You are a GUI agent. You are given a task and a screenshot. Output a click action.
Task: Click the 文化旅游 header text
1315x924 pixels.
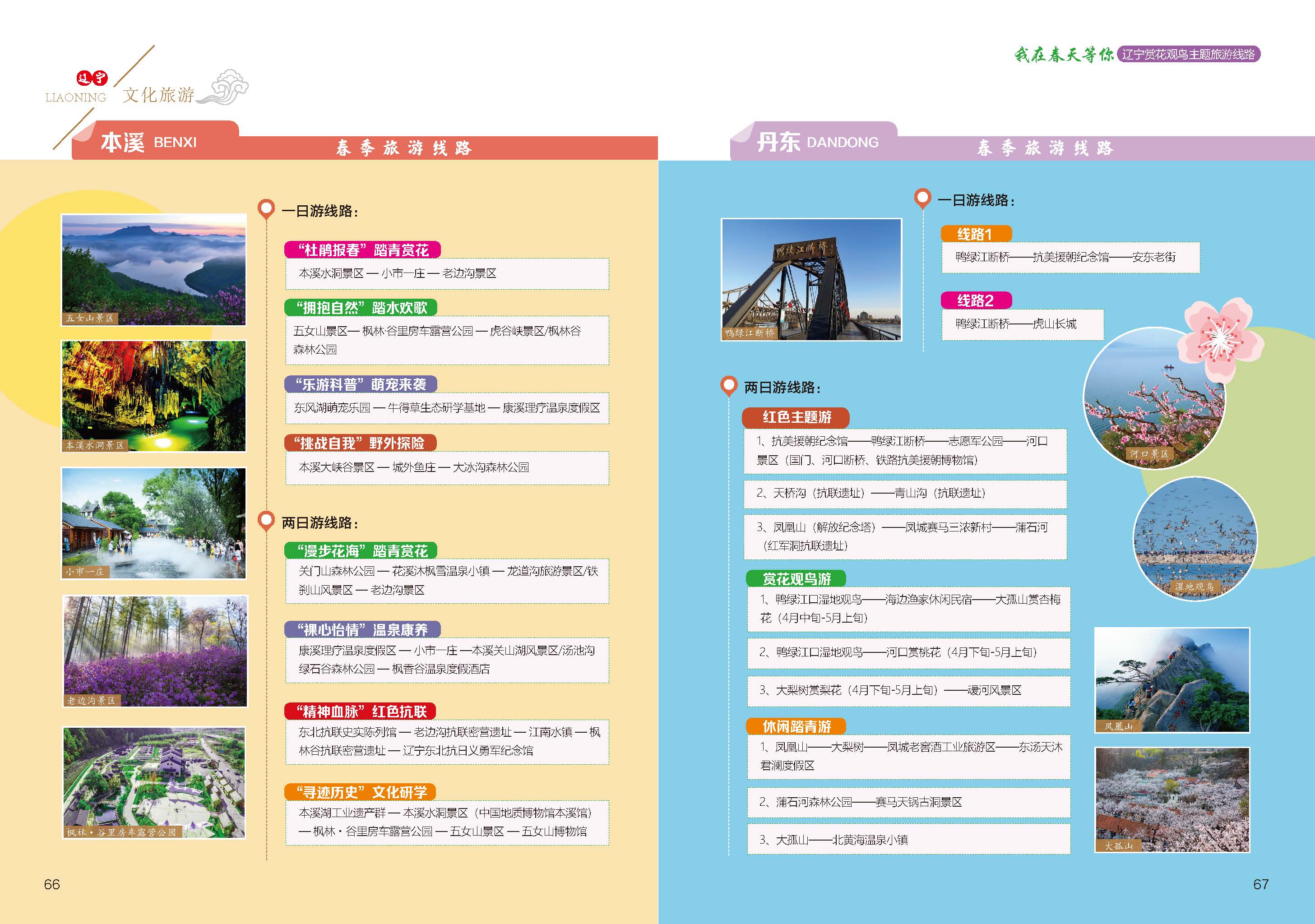[159, 95]
